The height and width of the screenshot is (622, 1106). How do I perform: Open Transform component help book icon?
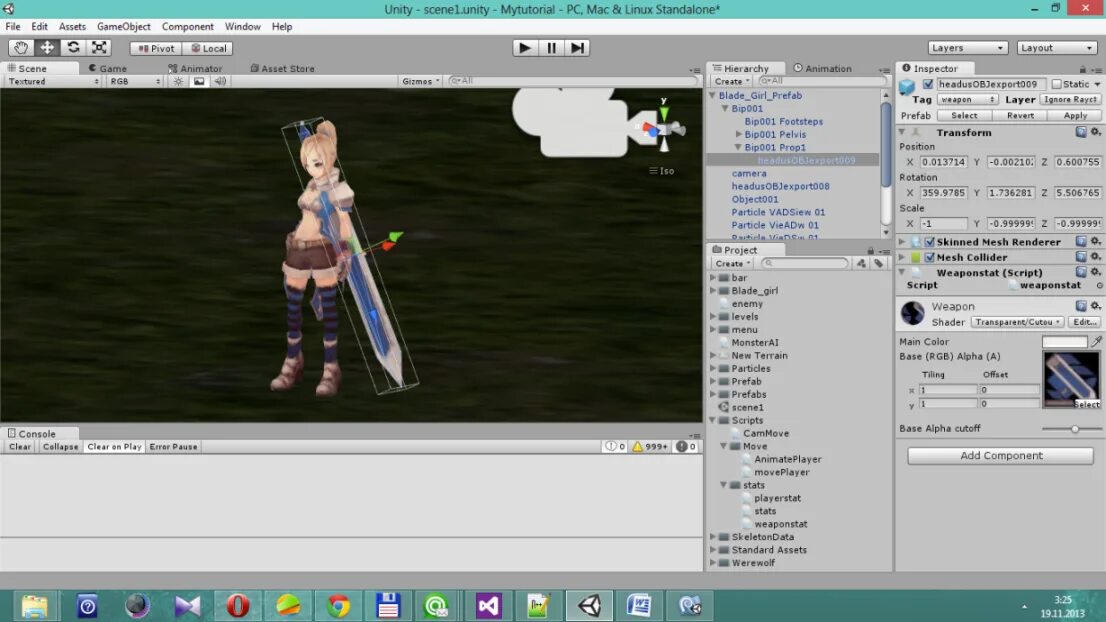[x=1081, y=132]
